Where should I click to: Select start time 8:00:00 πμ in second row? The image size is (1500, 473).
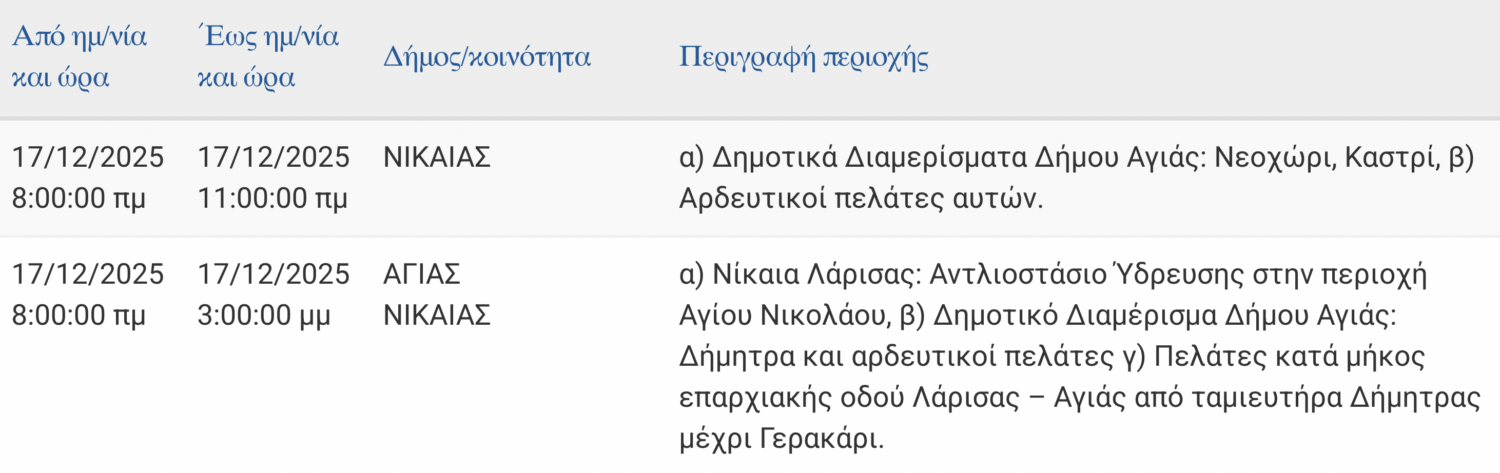coord(79,315)
